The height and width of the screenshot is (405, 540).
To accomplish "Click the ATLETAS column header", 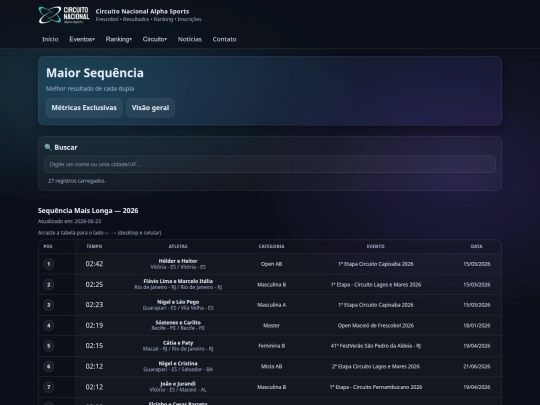I will [x=178, y=246].
